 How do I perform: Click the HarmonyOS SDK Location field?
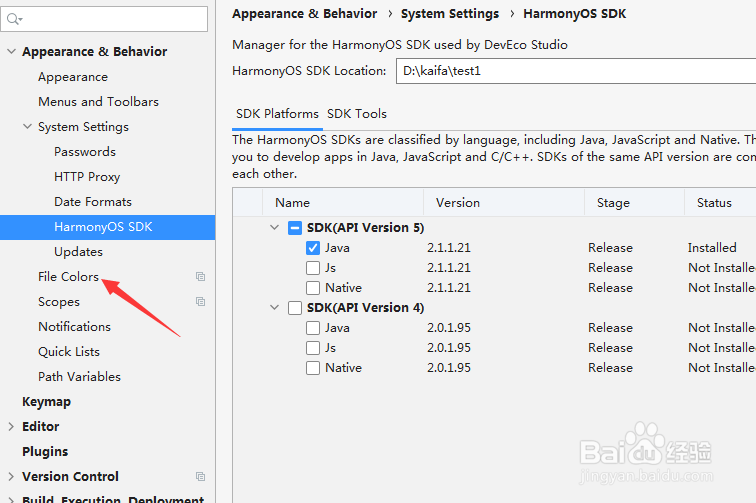click(575, 71)
